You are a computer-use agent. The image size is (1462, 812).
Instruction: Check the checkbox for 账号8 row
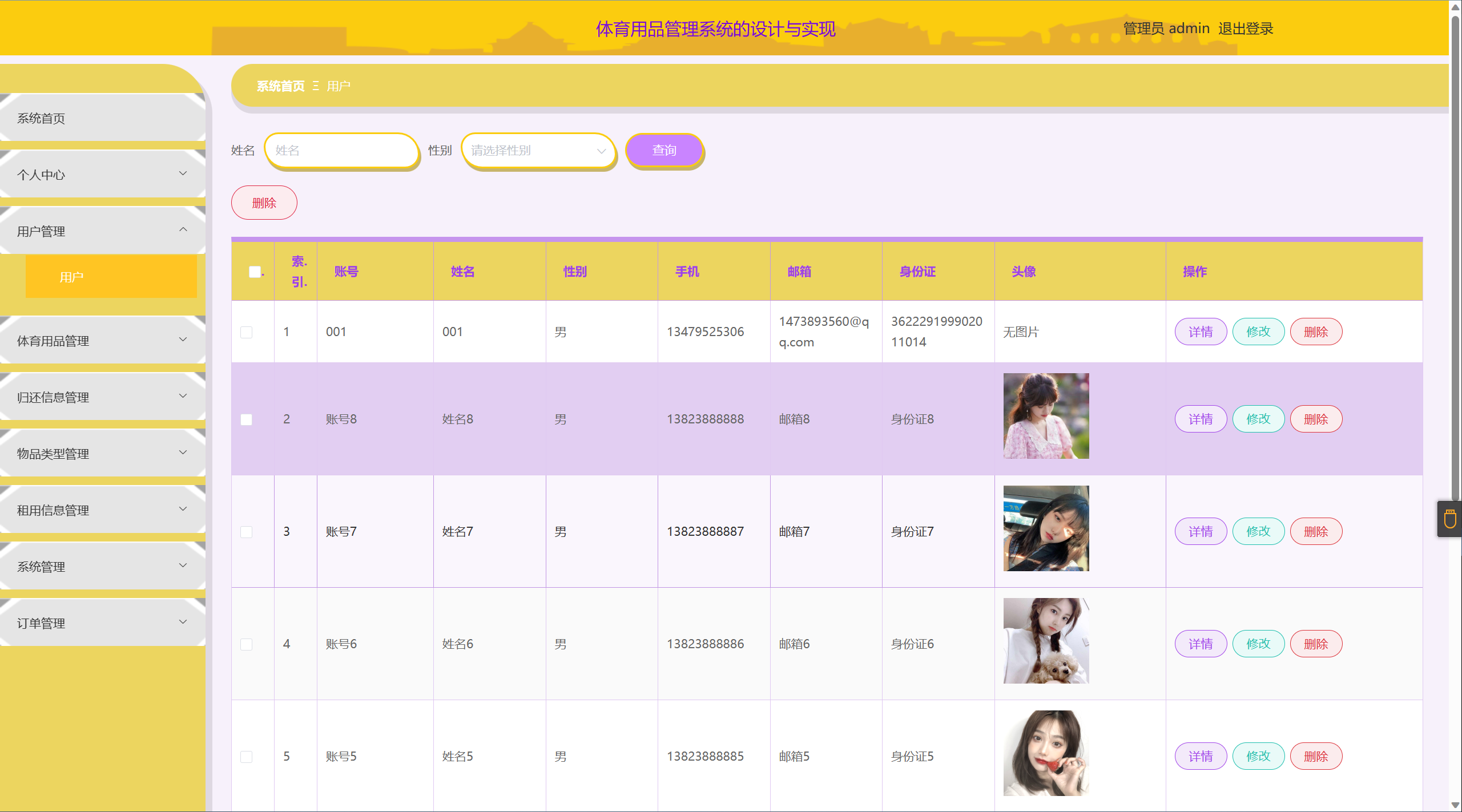coord(247,419)
